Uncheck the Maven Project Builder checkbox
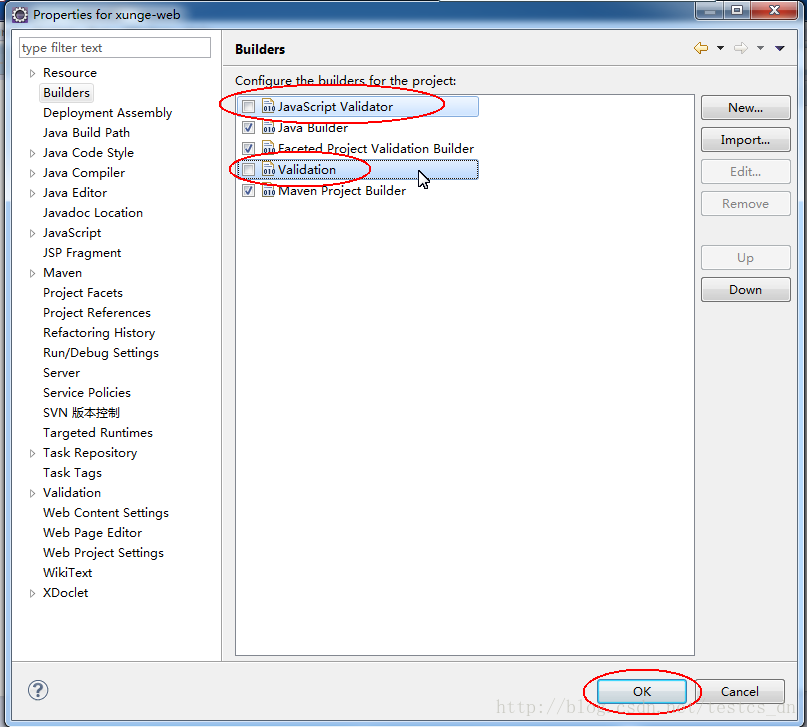This screenshot has height=727, width=807. 249,191
